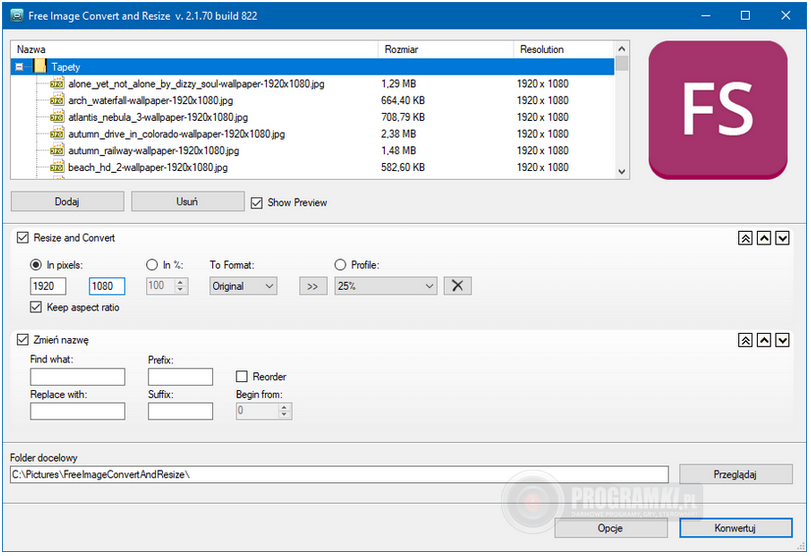Screen dimensions: 811x556
Task: Click the Konwertuj button to start conversion
Action: click(735, 528)
